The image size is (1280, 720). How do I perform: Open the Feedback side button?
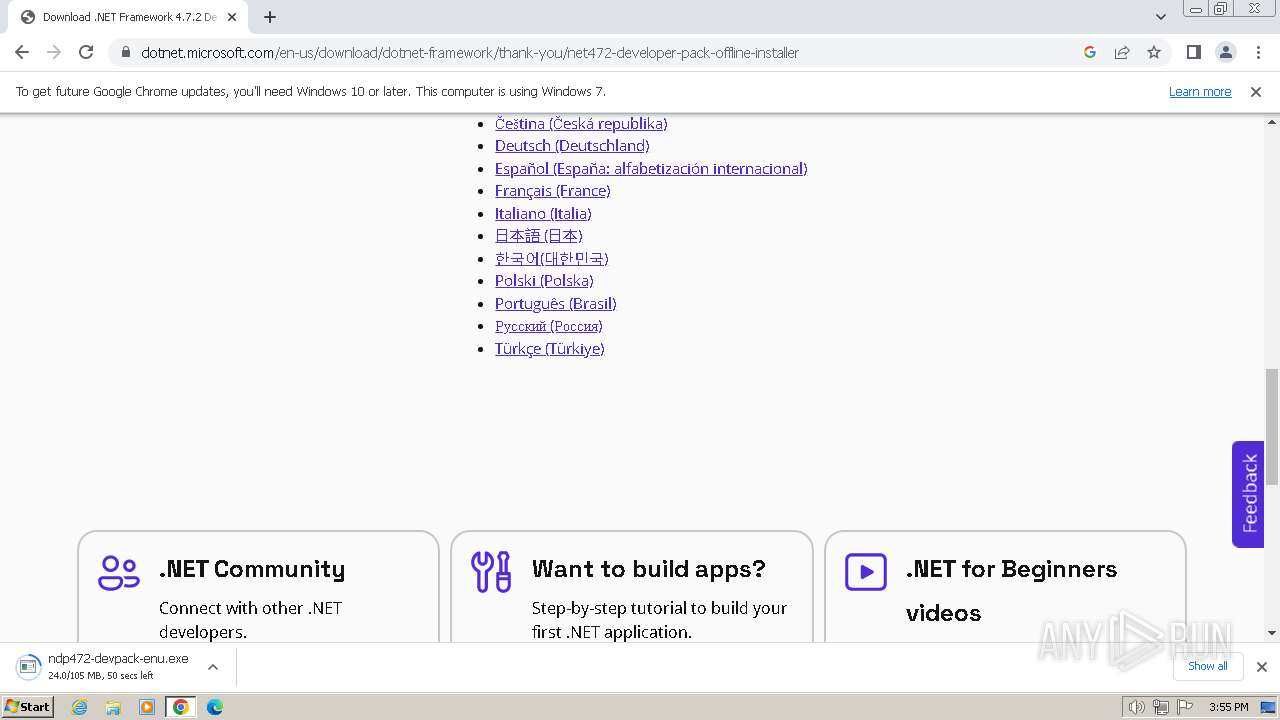pos(1248,494)
